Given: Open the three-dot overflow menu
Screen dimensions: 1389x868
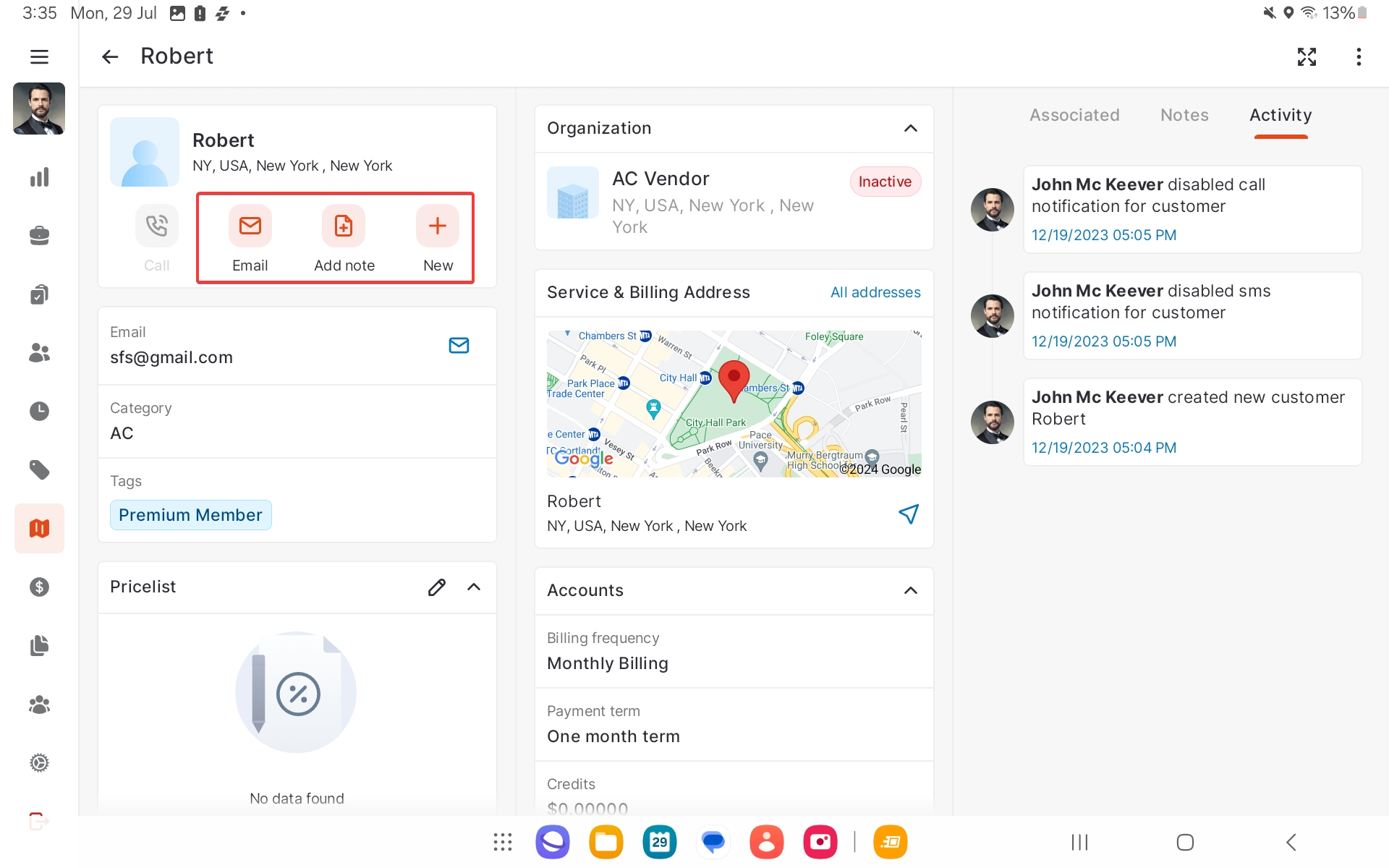Looking at the screenshot, I should coord(1359,56).
